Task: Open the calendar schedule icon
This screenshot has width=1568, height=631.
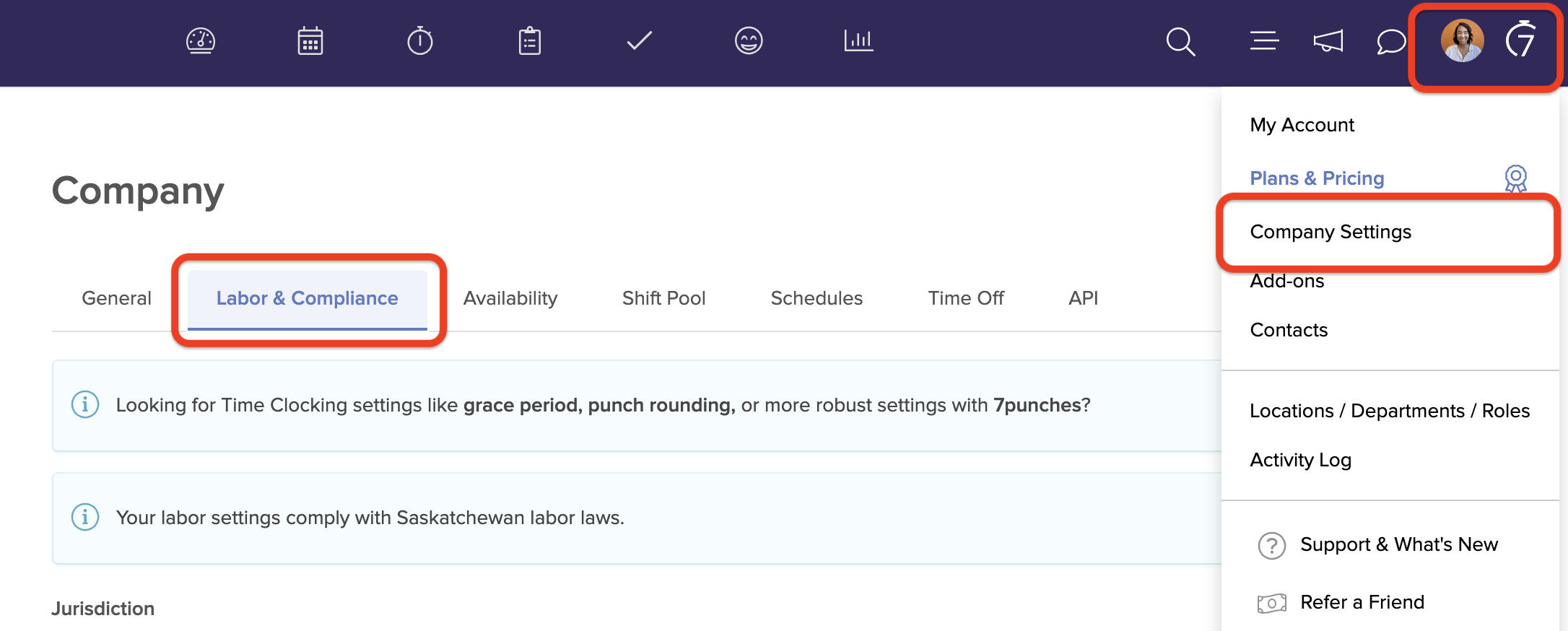Action: point(310,41)
